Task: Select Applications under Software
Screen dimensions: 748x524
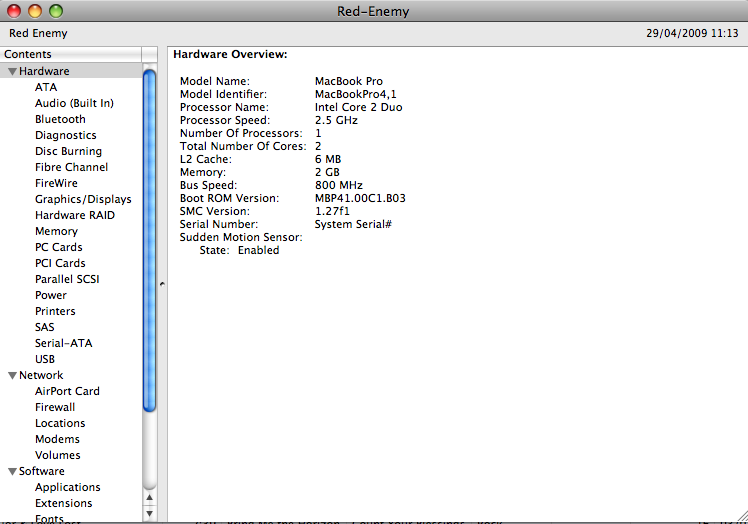Action: coord(68,487)
